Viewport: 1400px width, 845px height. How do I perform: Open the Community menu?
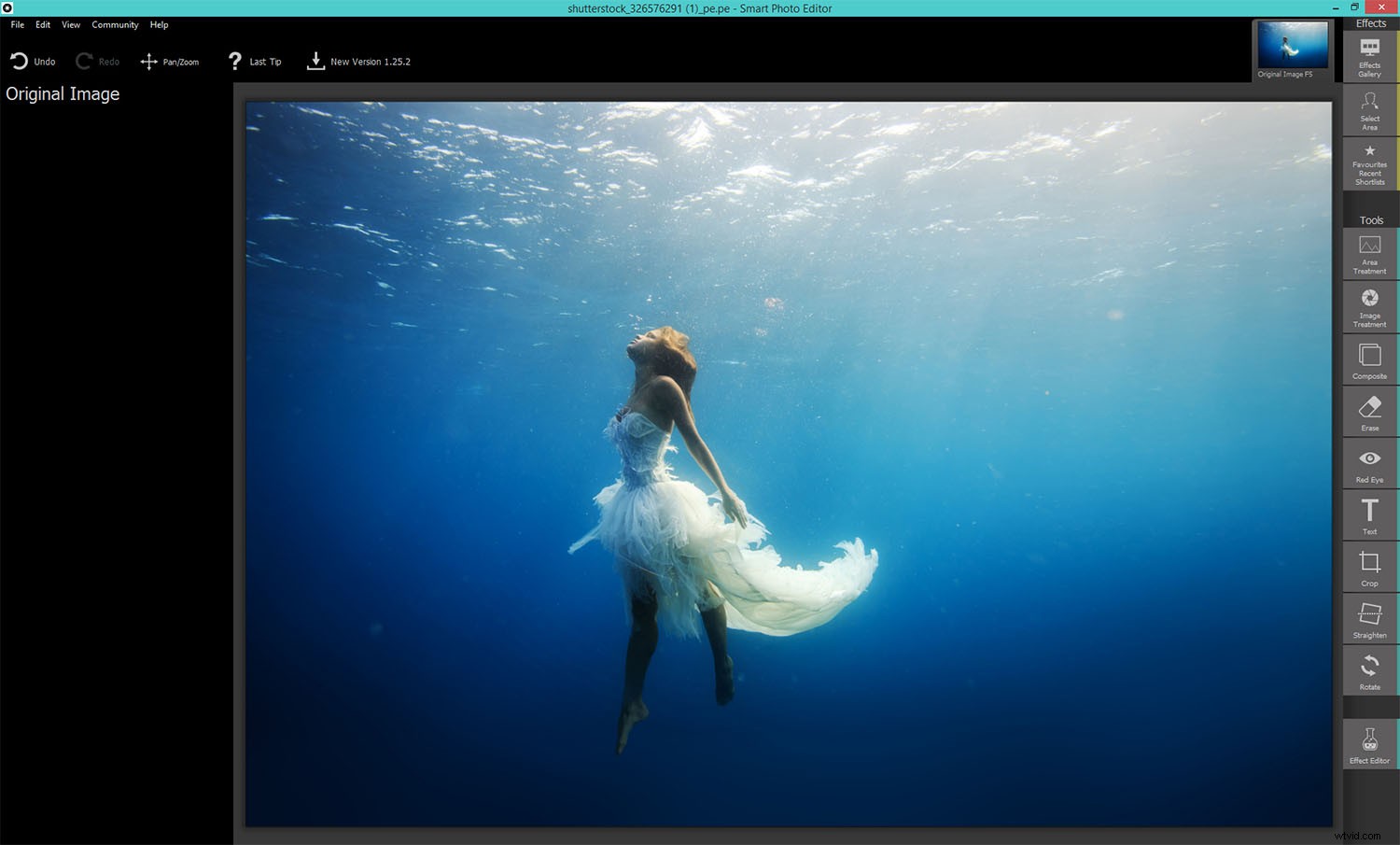115,24
